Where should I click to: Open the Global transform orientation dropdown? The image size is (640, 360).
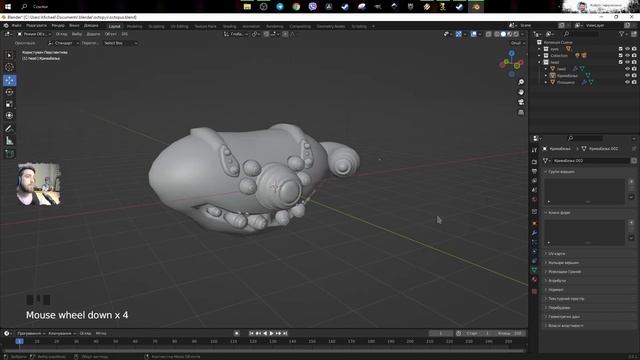point(236,34)
